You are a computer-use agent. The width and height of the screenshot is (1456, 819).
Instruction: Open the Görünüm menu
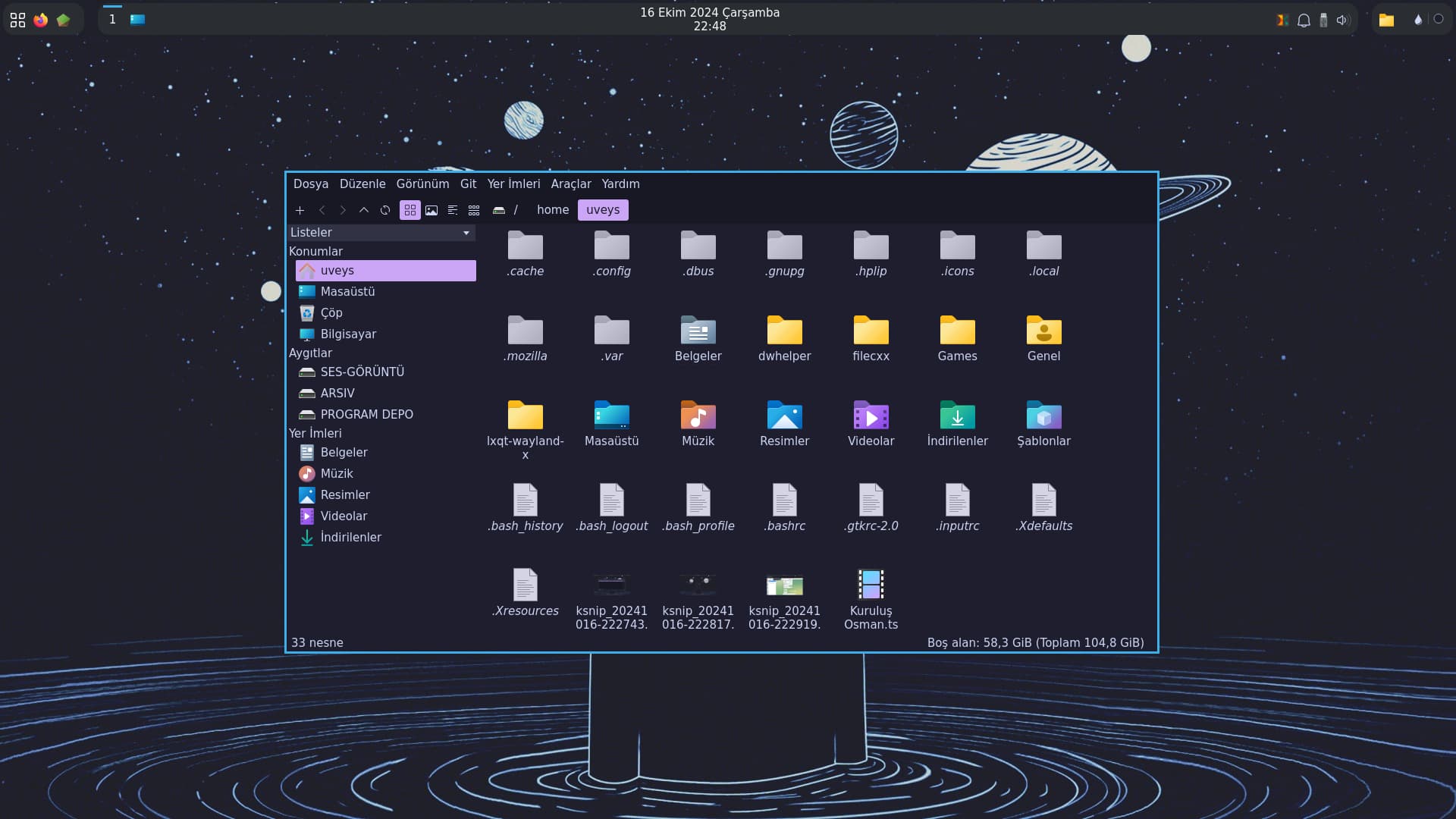tap(422, 184)
